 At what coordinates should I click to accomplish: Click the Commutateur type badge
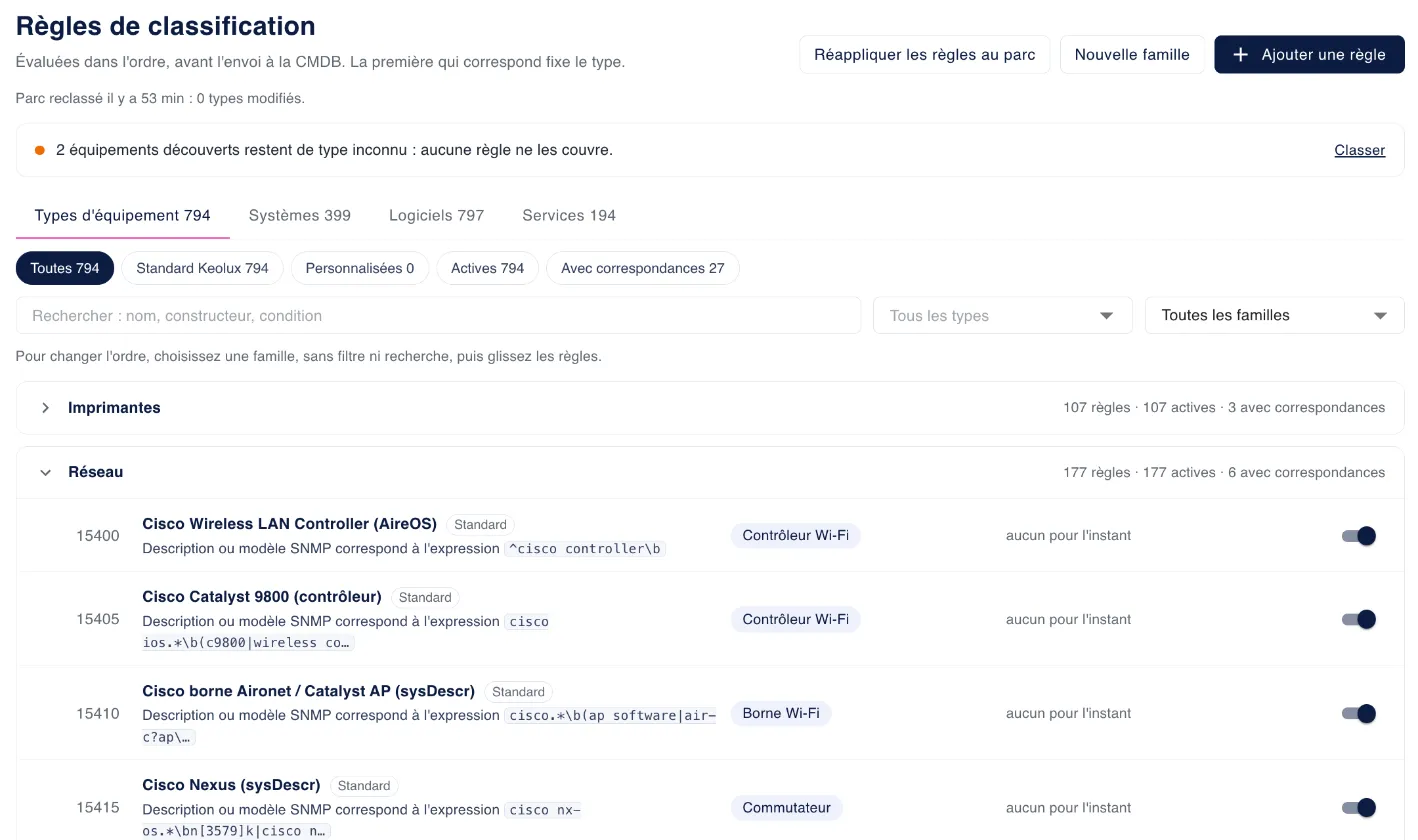(787, 808)
